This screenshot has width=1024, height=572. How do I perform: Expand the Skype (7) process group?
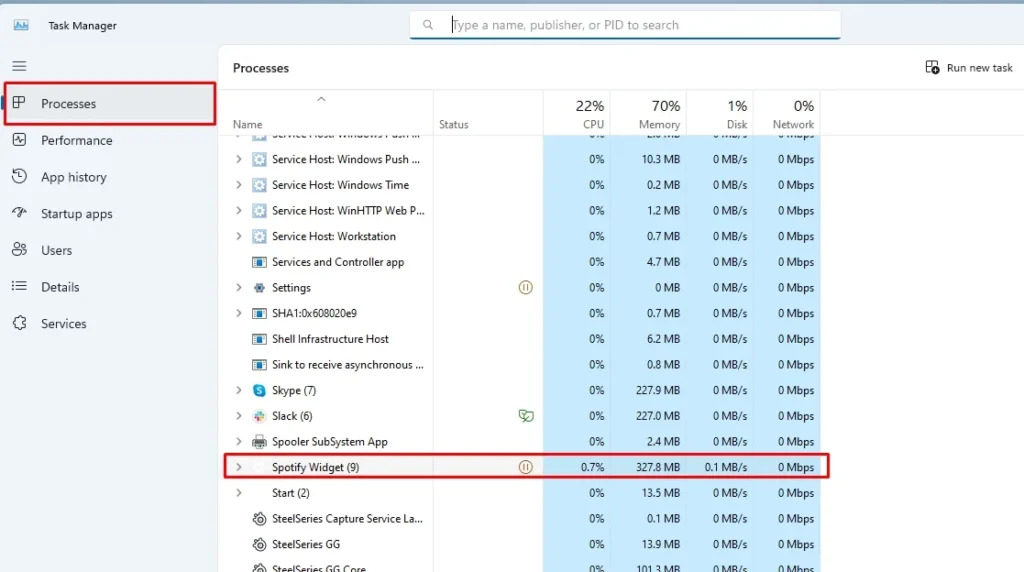(x=238, y=390)
